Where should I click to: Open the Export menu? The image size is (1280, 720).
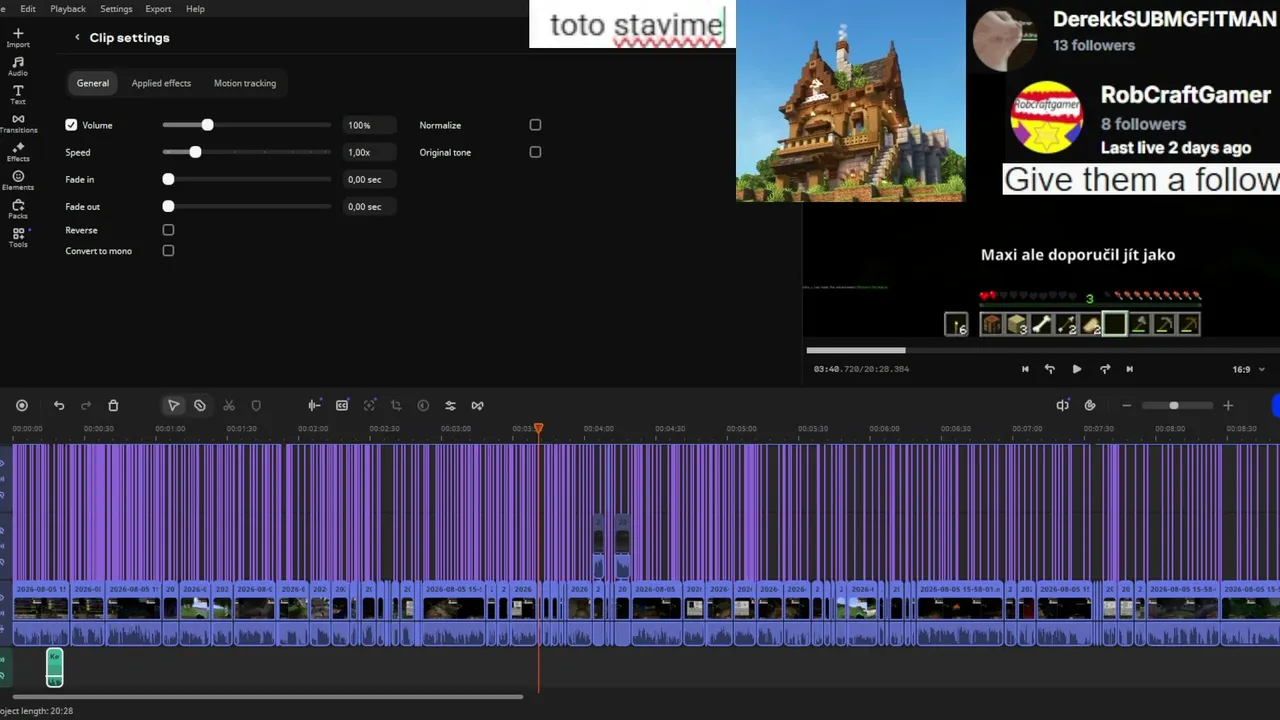[x=158, y=9]
